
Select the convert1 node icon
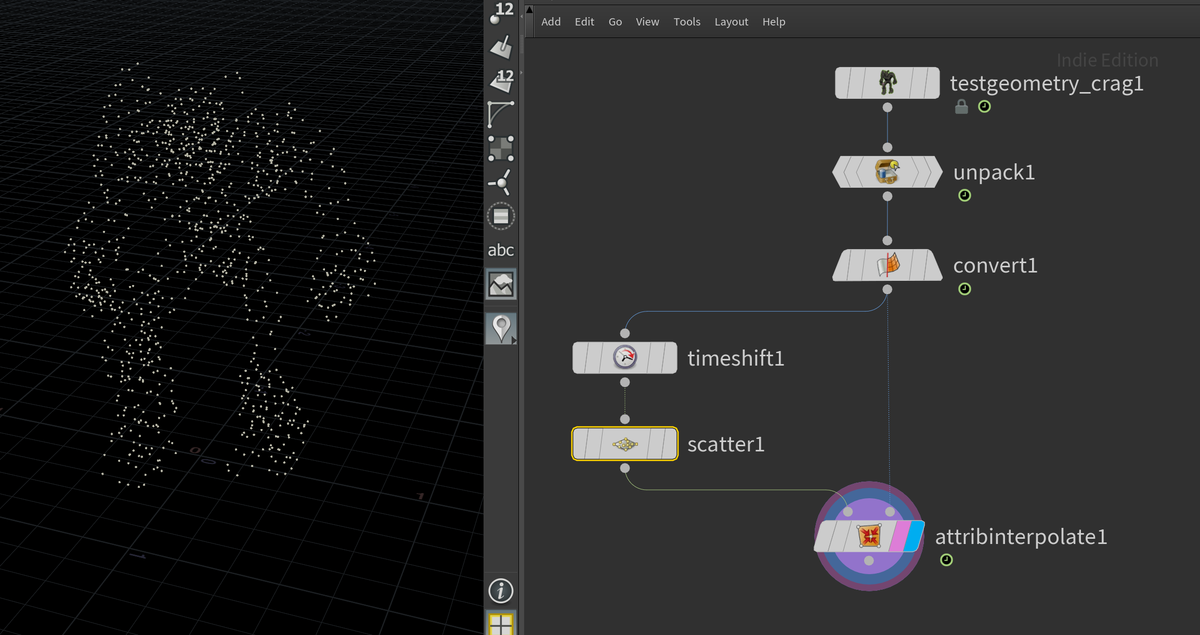point(887,265)
